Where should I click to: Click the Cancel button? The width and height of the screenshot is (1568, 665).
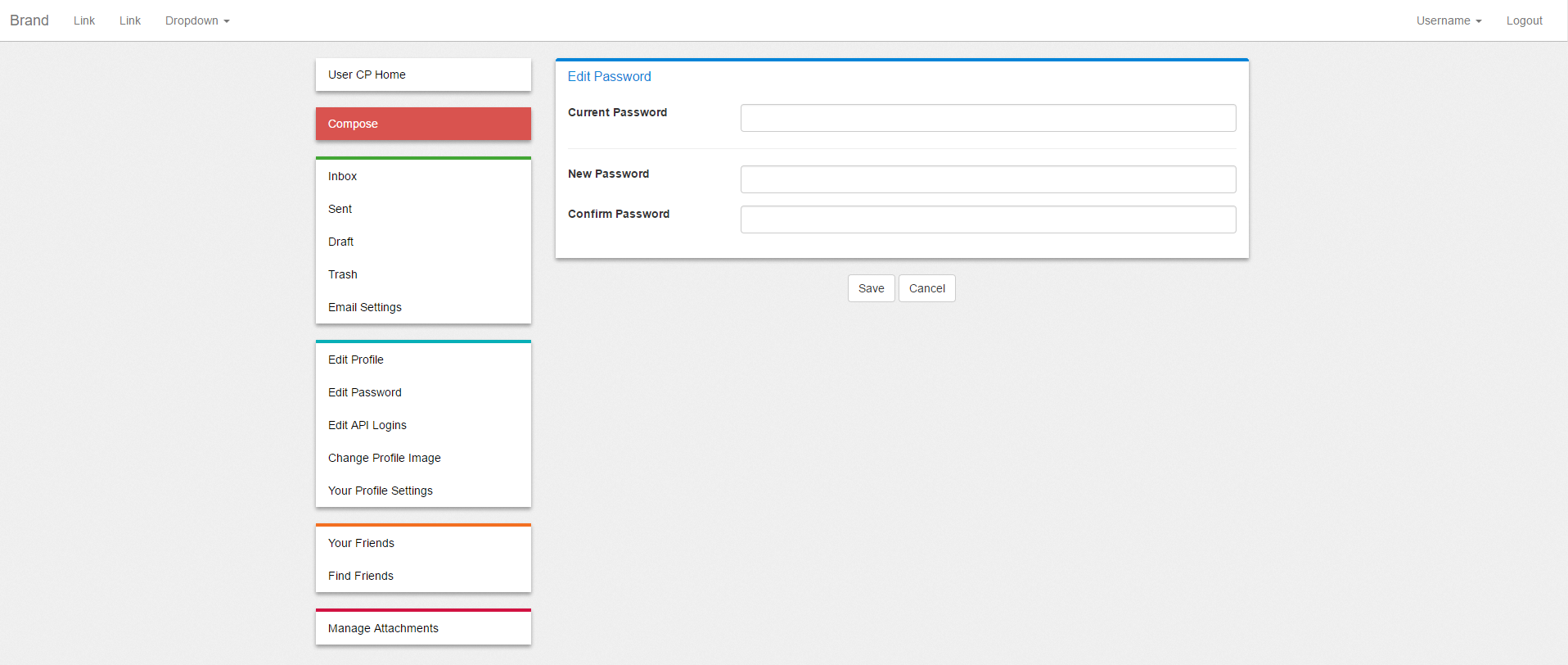[x=927, y=288]
